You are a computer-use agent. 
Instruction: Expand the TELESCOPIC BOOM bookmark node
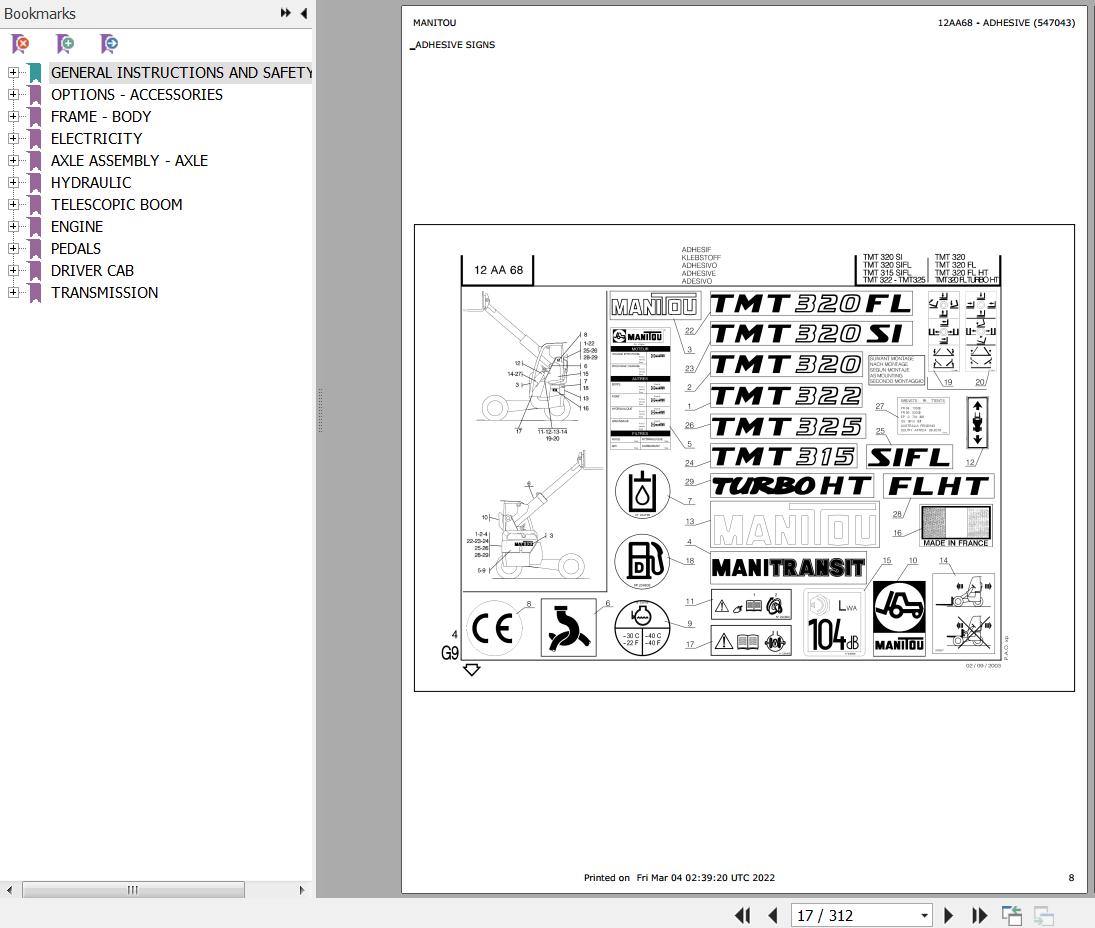13,205
